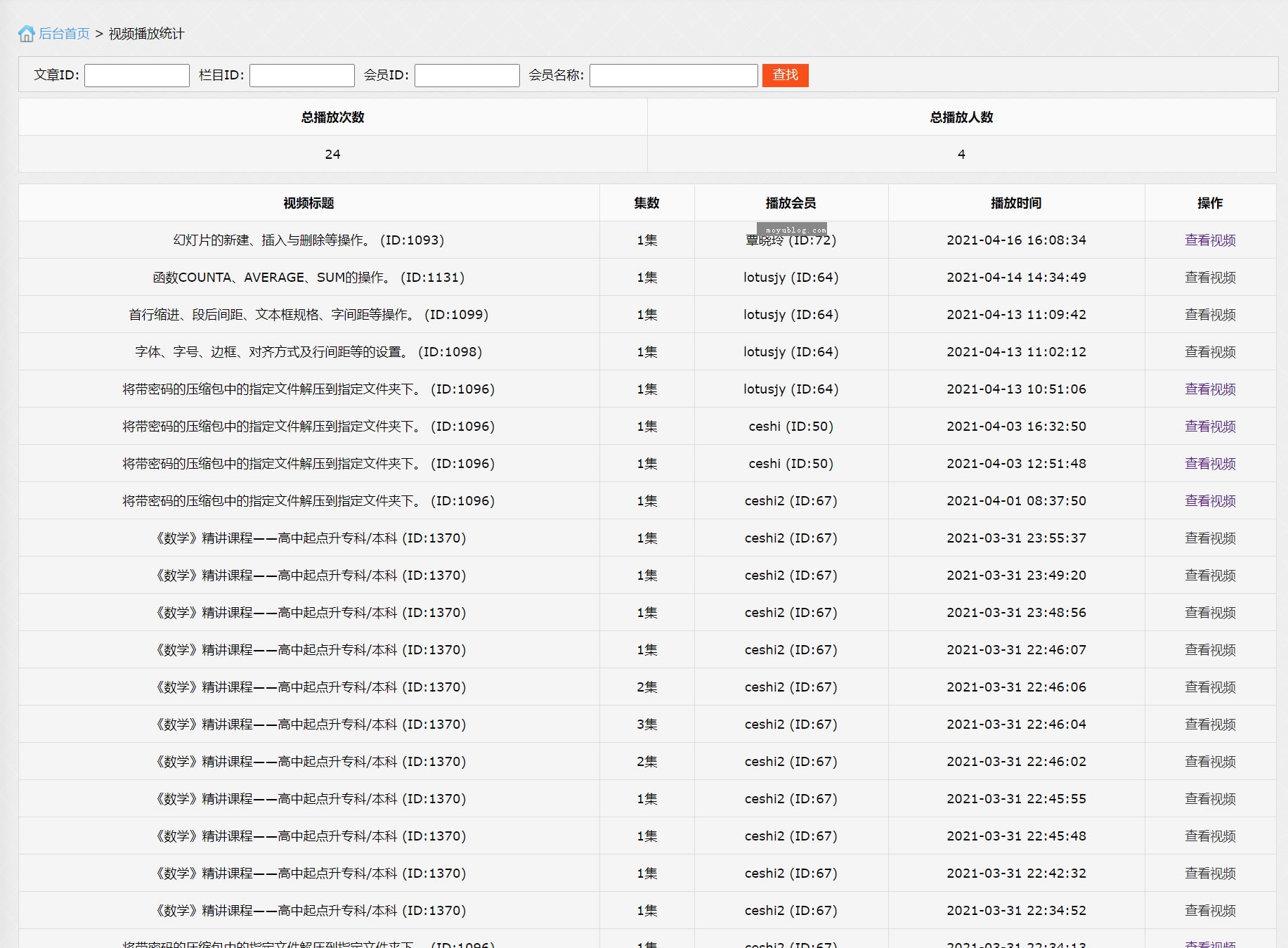Viewport: 1288px width, 948px height.
Task: Click 查看视频 for the 12:51:48 record
Action: click(1210, 464)
